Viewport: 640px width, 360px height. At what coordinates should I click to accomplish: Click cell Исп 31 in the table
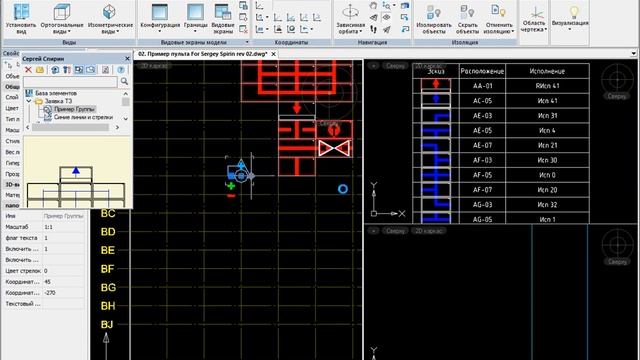pyautogui.click(x=547, y=116)
